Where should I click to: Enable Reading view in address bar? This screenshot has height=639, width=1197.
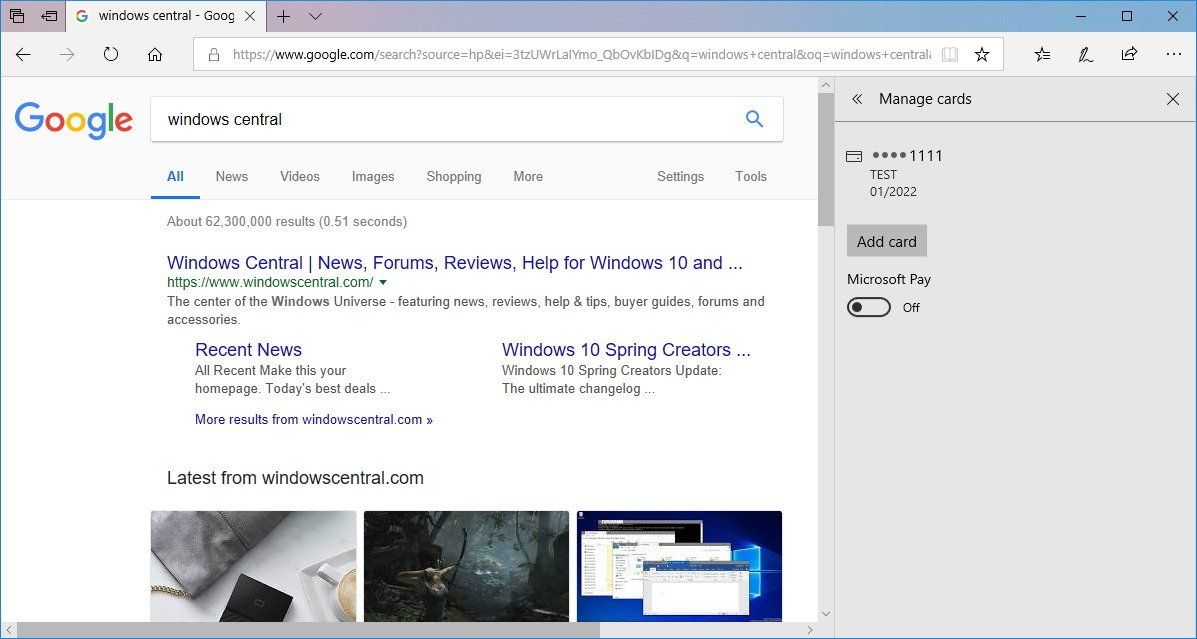(949, 55)
